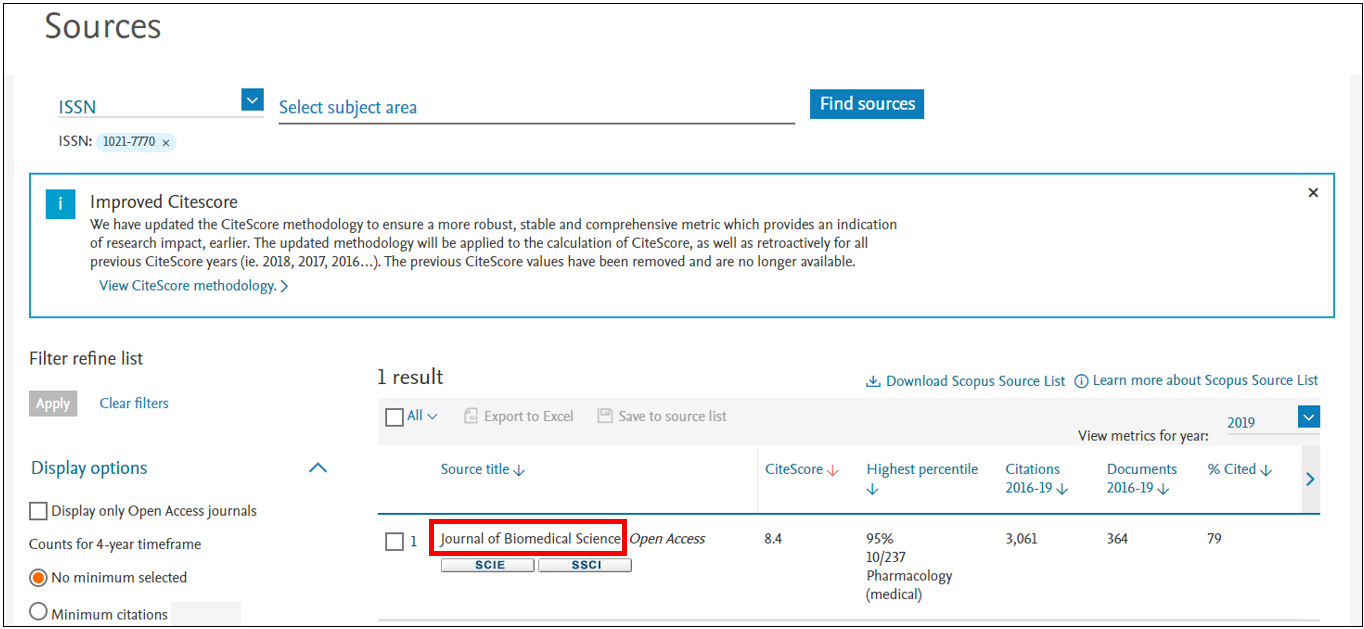Image resolution: width=1364 pixels, height=629 pixels.
Task: Click the grey Apply filter button
Action: coord(53,404)
